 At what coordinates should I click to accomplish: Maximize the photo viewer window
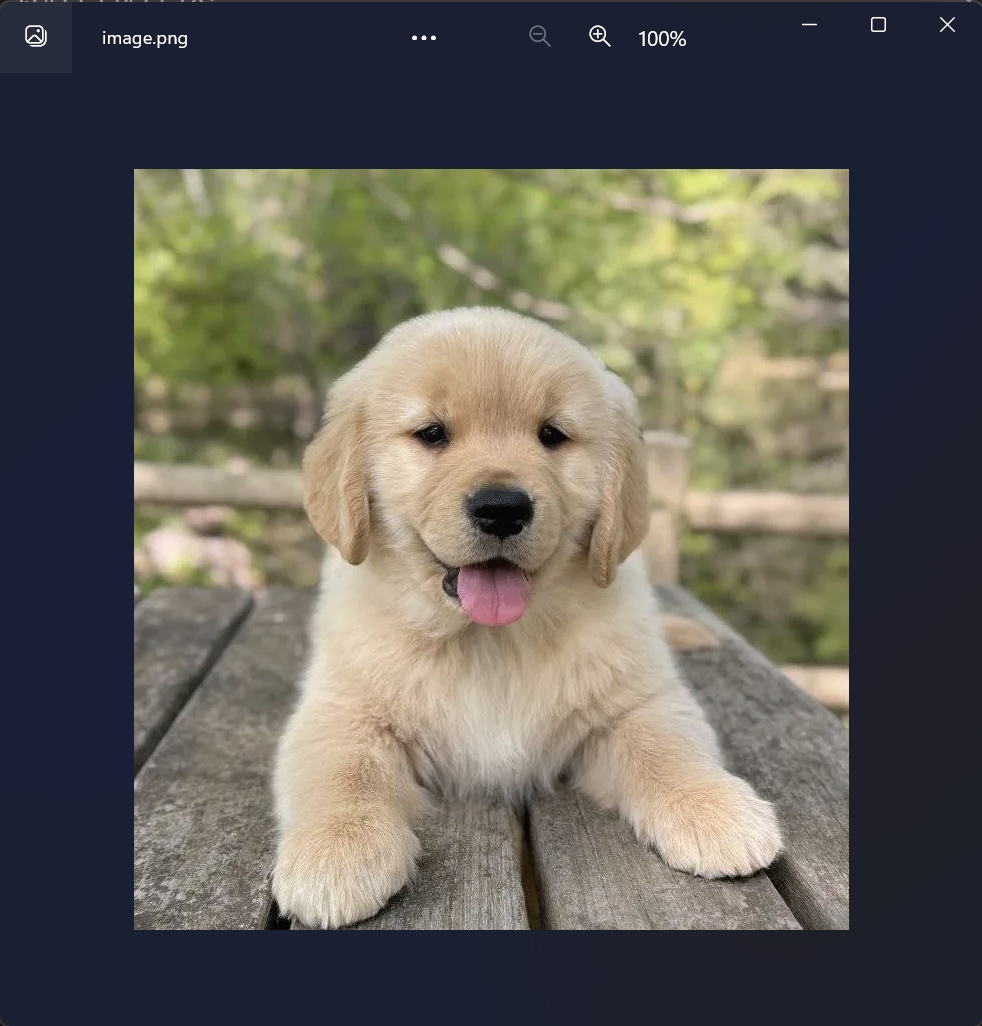click(x=878, y=25)
